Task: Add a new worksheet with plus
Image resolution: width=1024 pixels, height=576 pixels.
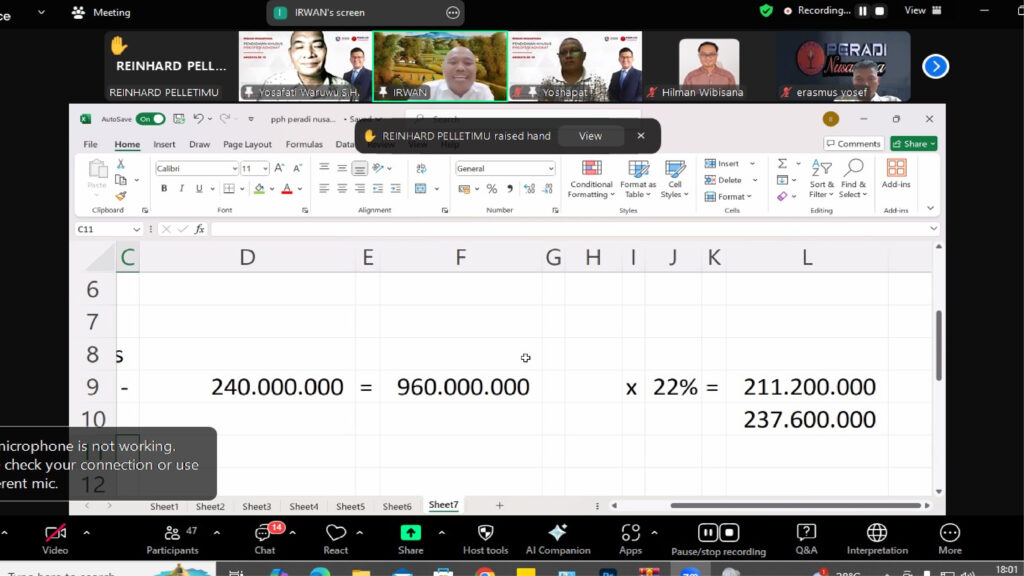Action: click(500, 505)
